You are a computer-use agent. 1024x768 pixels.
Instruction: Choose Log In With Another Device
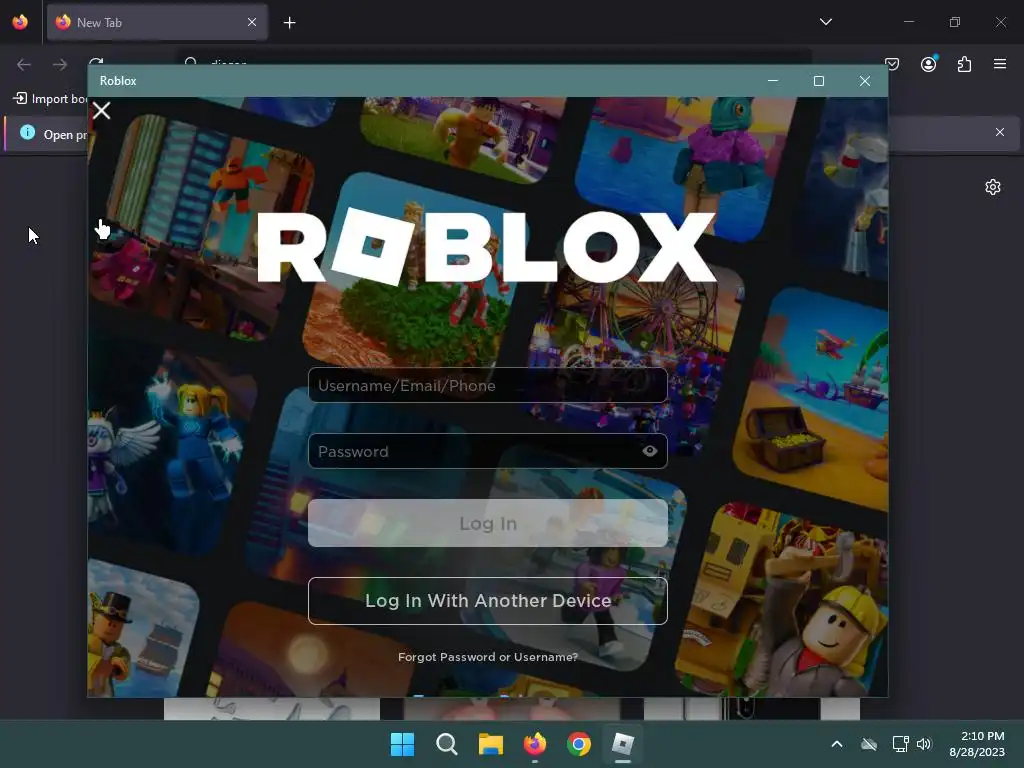487,601
